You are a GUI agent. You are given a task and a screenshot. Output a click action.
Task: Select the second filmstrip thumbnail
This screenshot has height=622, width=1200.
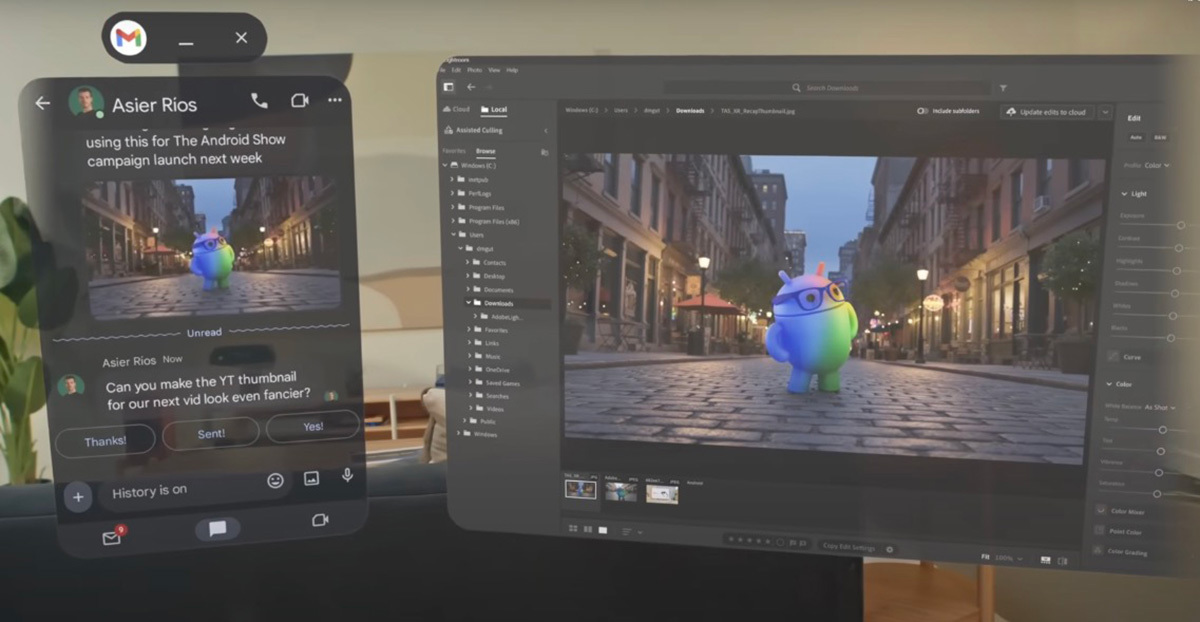[x=620, y=492]
